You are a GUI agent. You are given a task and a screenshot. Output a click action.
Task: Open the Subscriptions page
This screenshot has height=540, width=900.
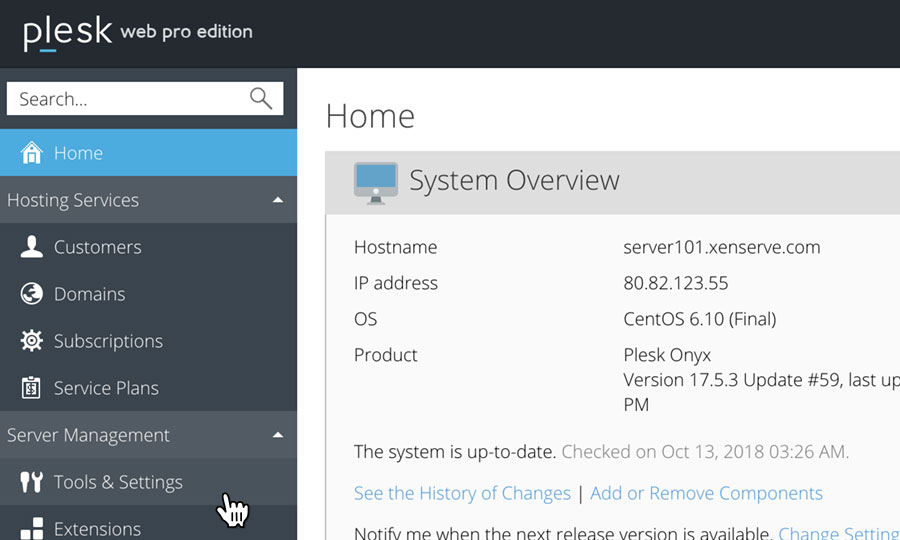pos(148,341)
